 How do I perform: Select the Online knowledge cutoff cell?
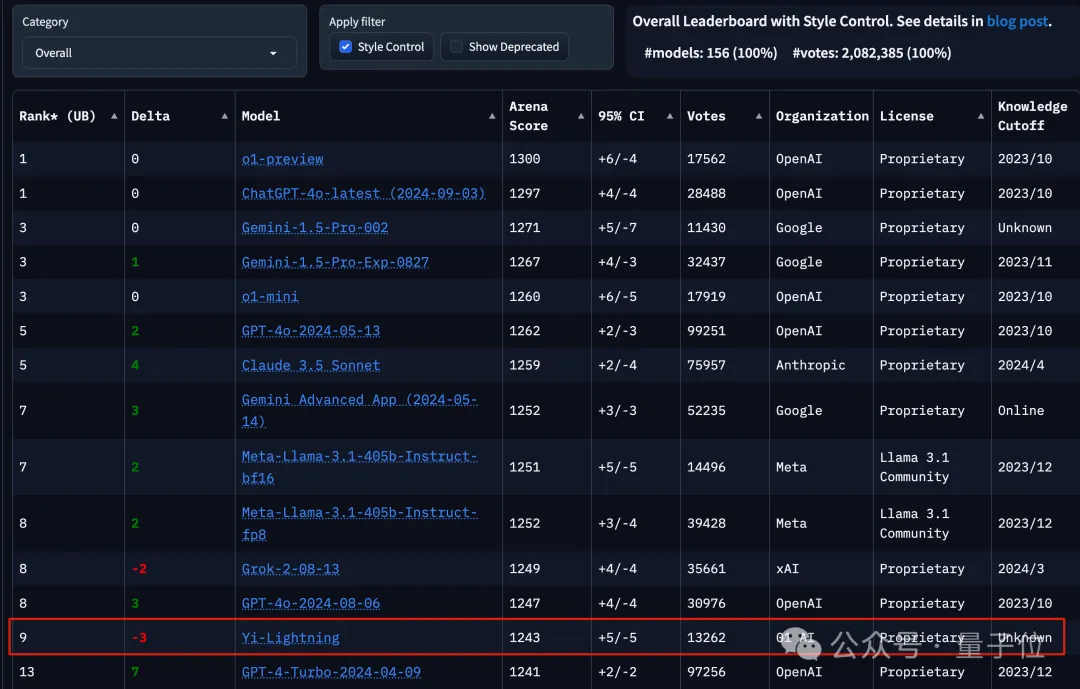pyautogui.click(x=1021, y=411)
